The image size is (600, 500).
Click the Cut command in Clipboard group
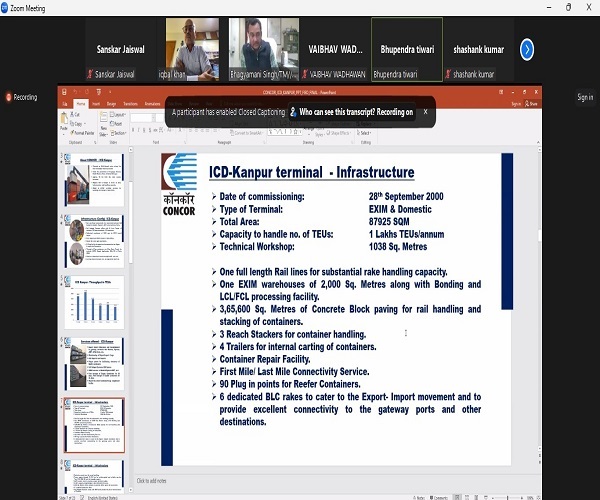75,114
